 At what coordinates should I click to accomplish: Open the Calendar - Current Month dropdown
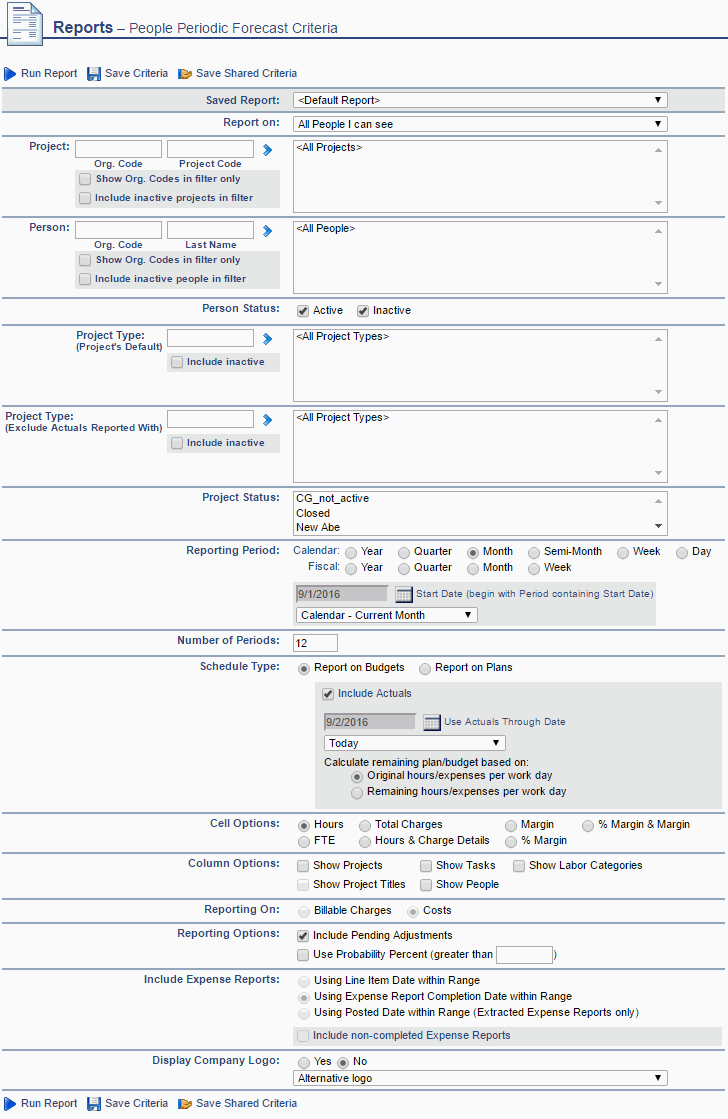[x=386, y=615]
